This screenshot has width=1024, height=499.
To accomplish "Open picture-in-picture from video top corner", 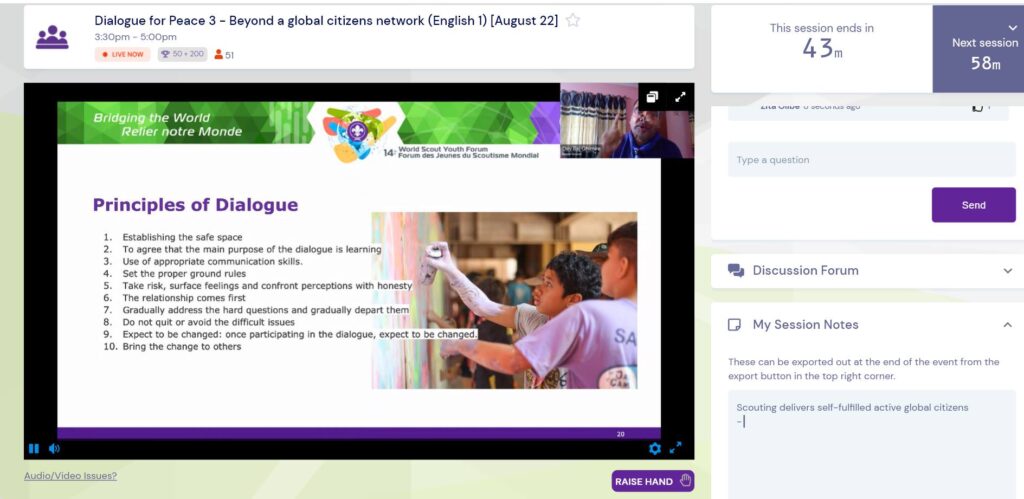I will pos(652,97).
